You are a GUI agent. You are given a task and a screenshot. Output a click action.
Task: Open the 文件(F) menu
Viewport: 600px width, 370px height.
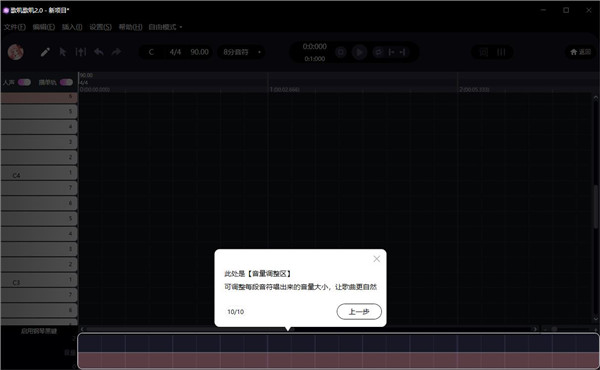[15, 27]
